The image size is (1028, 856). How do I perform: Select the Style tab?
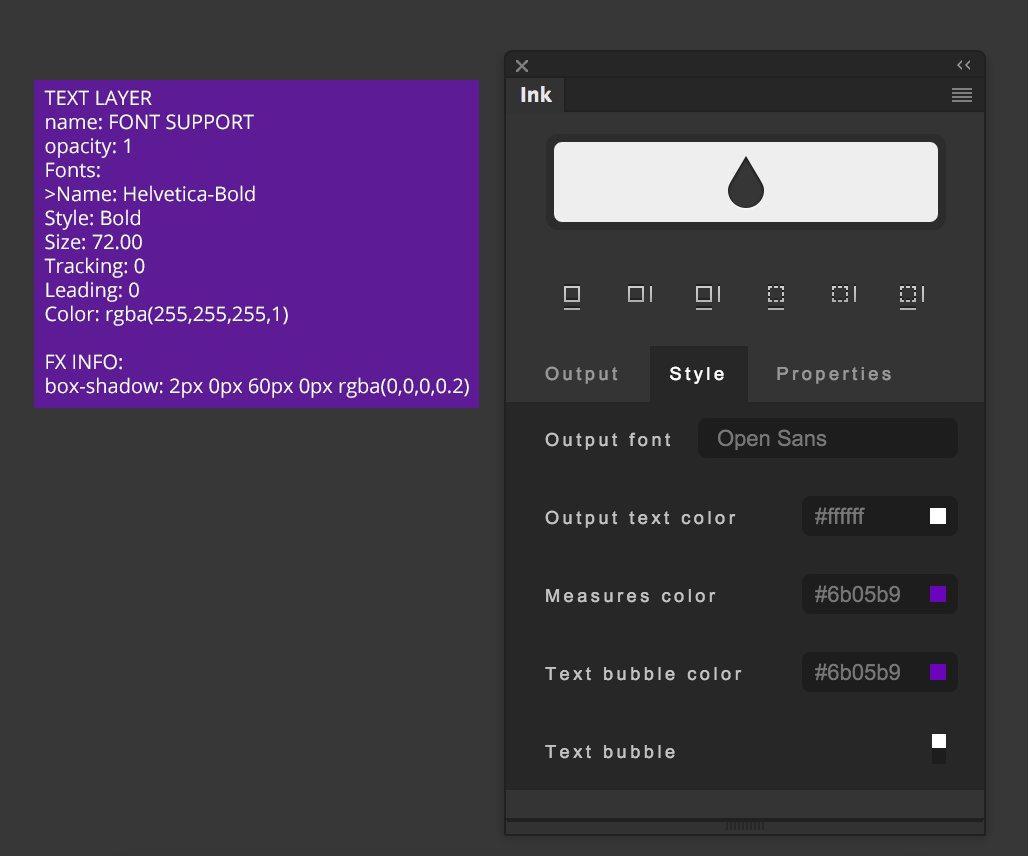[698, 374]
